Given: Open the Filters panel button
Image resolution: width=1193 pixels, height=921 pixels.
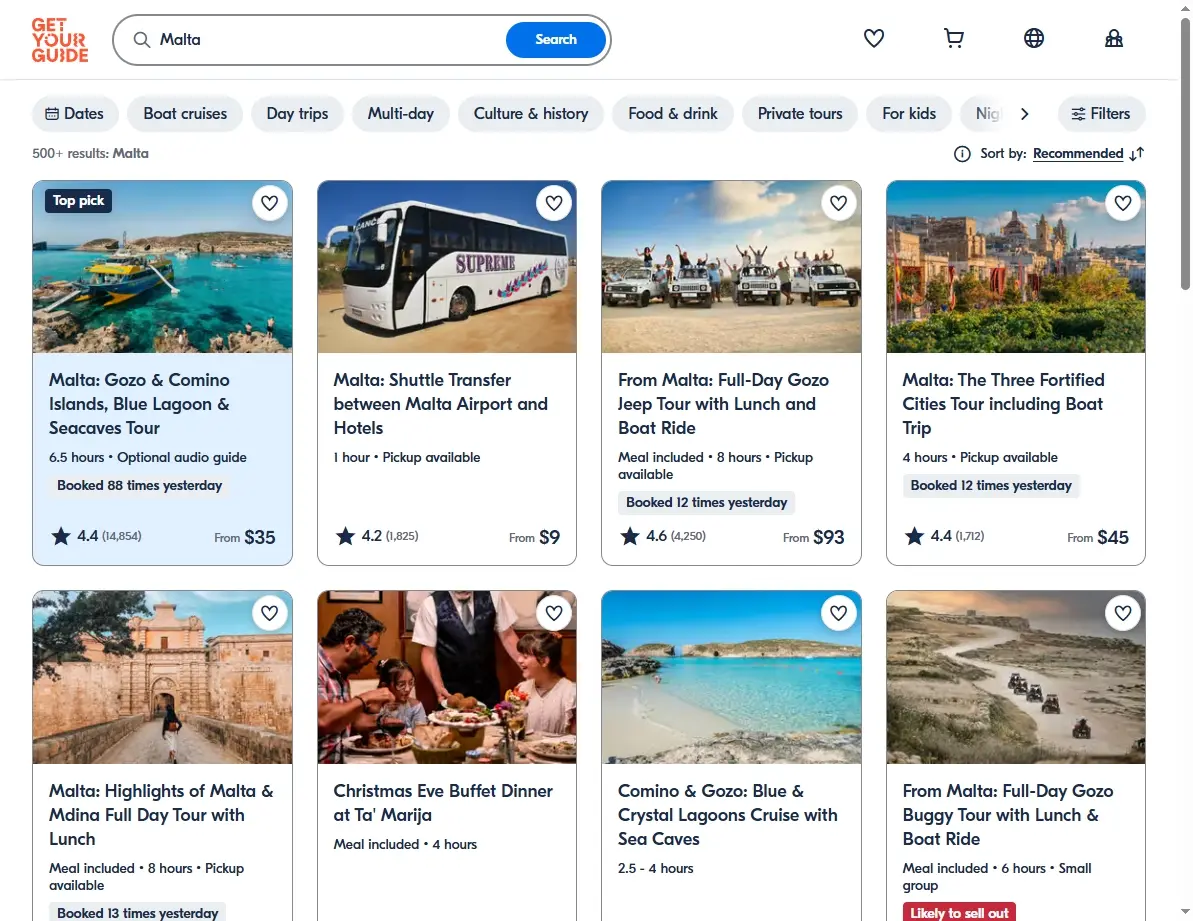Looking at the screenshot, I should point(1101,114).
